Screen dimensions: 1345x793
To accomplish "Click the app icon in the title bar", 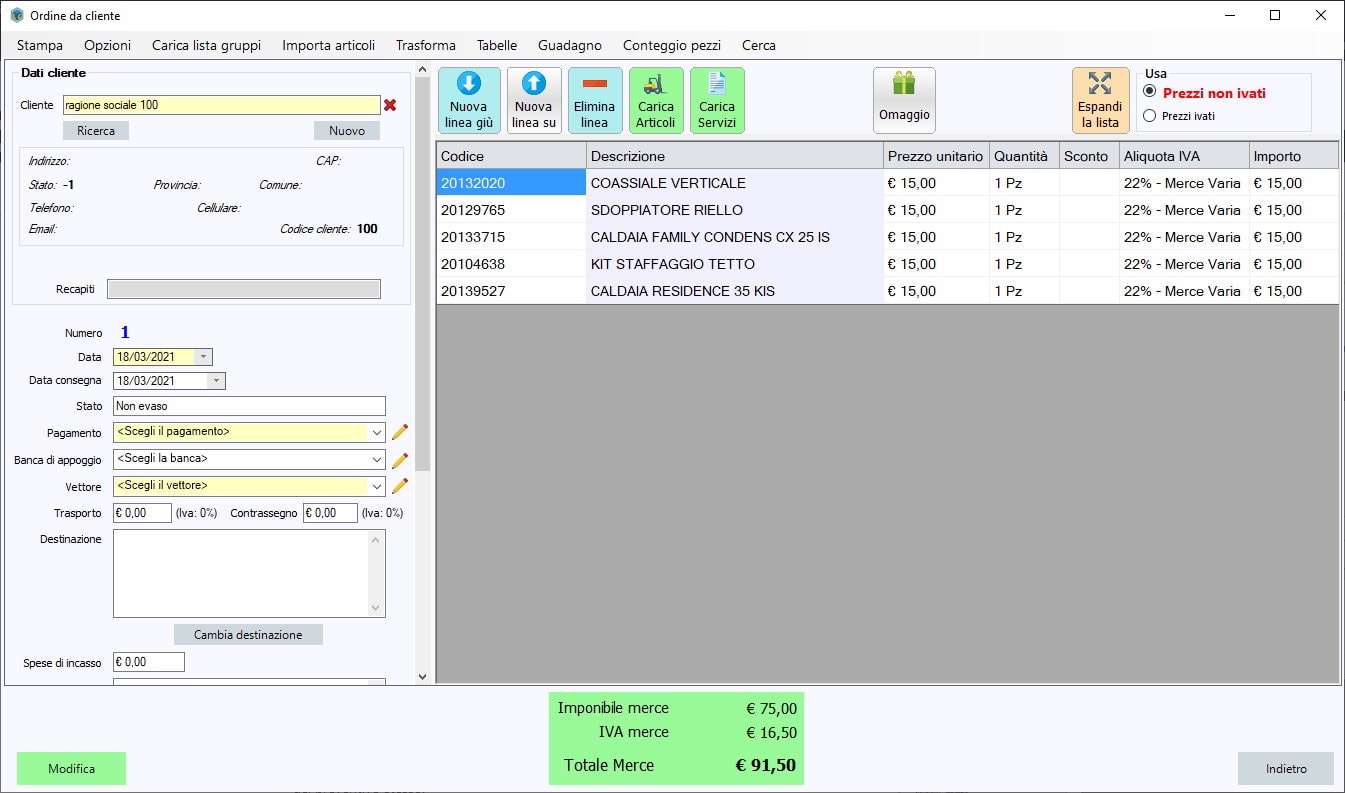I will 17,15.
